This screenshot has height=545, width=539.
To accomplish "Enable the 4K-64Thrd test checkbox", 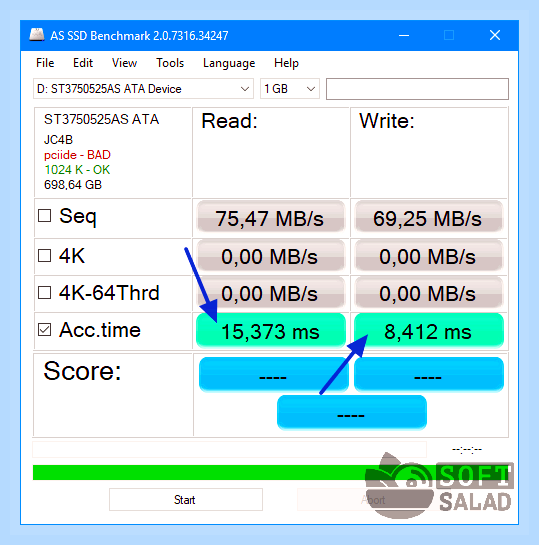I will [44, 293].
